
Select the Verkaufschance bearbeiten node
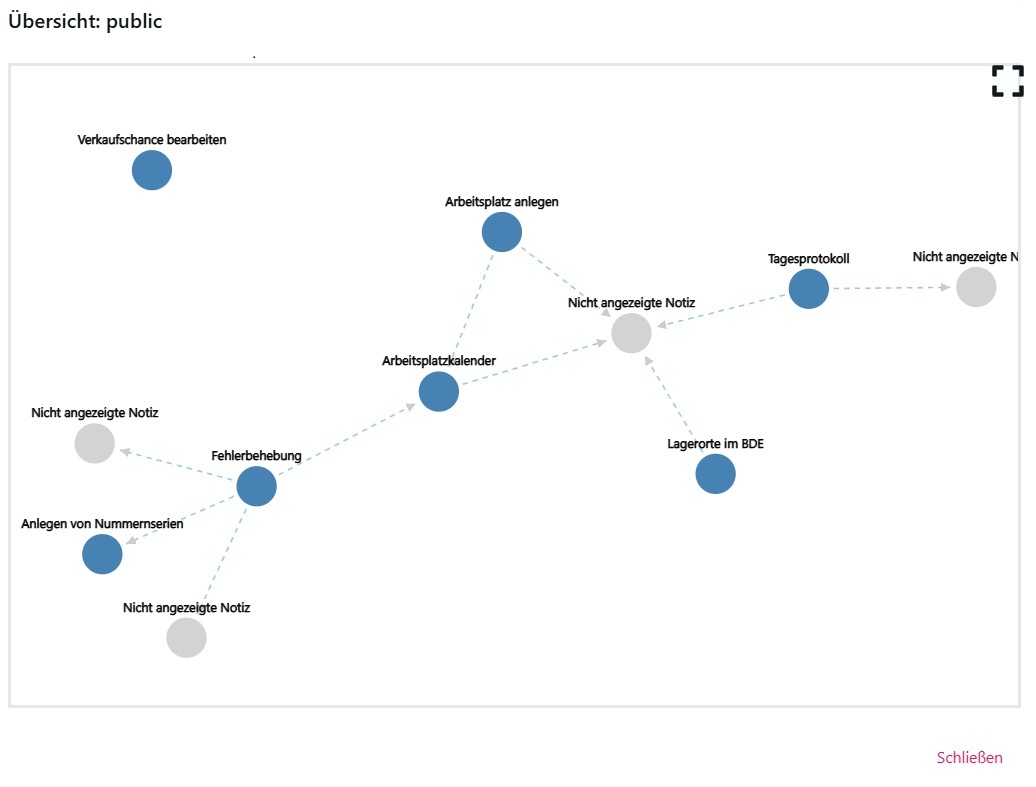tap(150, 170)
